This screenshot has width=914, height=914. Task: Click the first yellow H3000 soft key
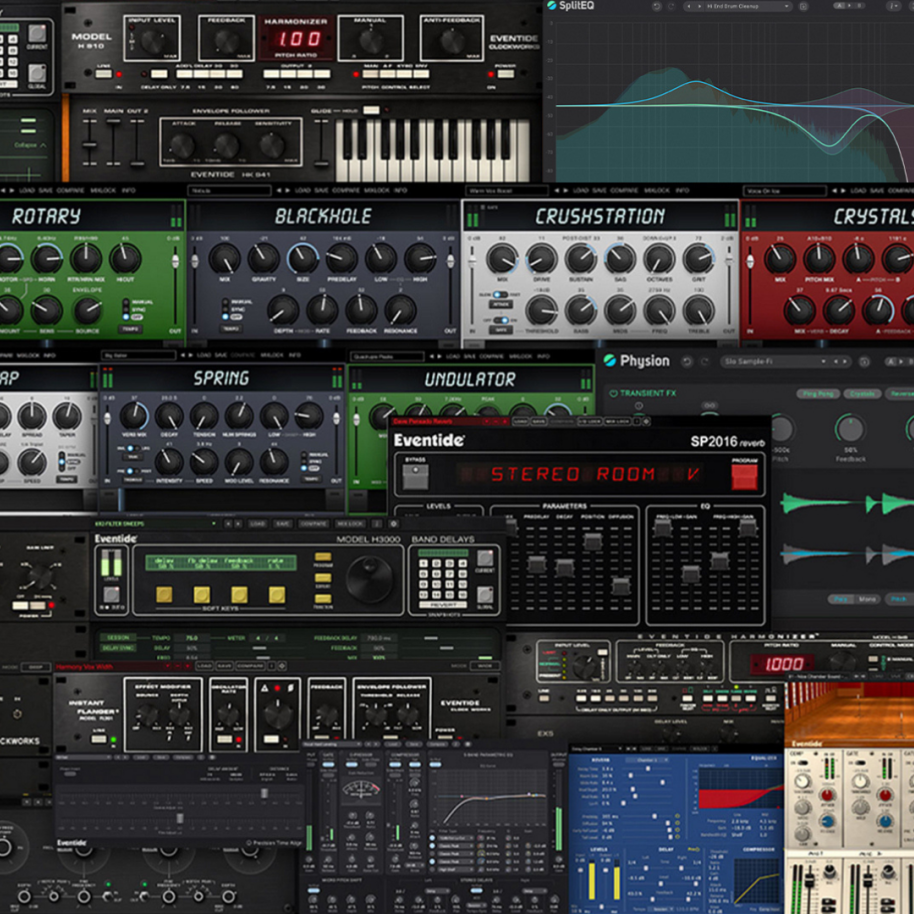point(164,594)
